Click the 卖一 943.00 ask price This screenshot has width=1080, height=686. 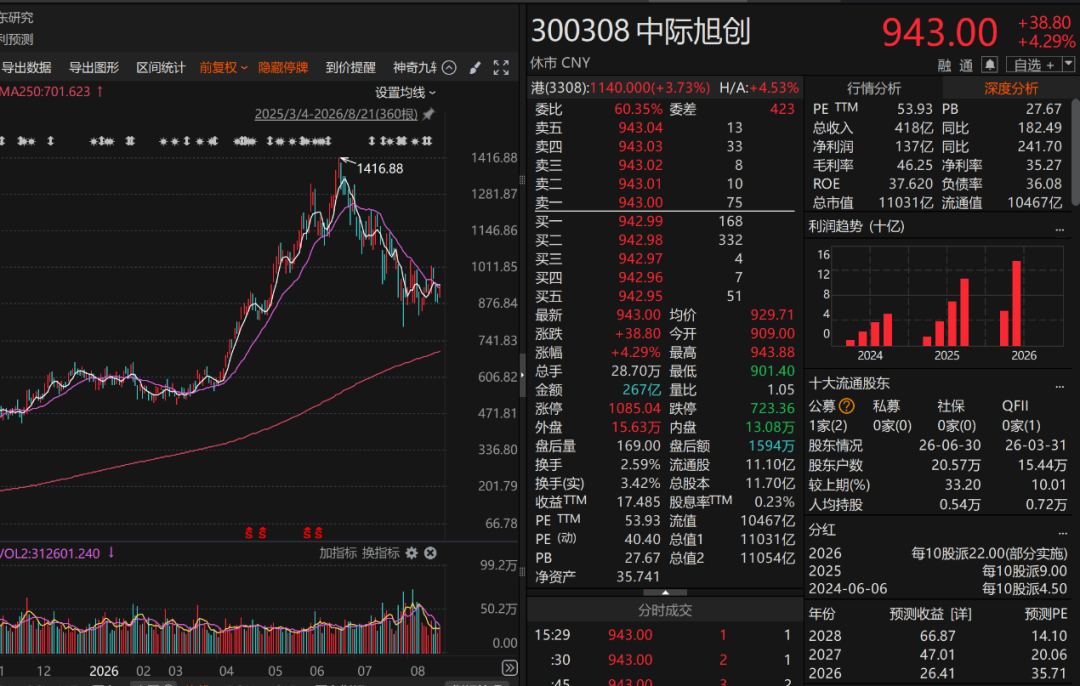click(x=641, y=202)
